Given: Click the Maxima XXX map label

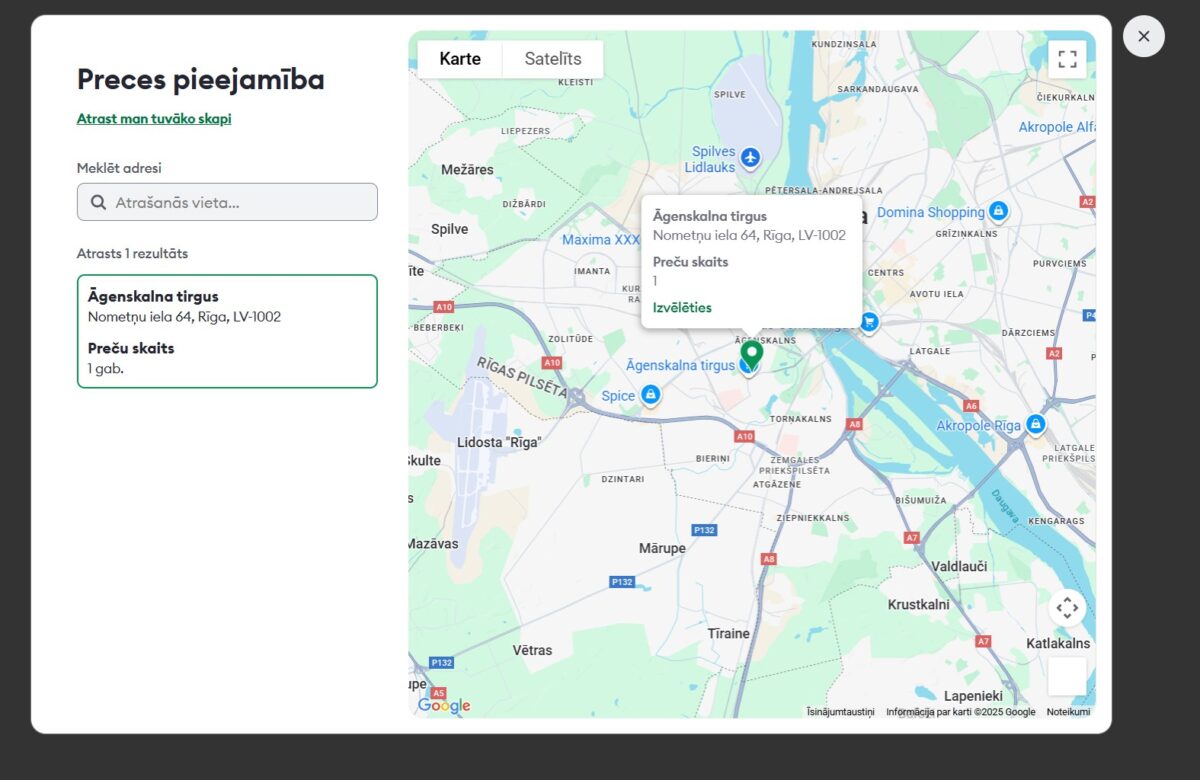Looking at the screenshot, I should [x=600, y=240].
